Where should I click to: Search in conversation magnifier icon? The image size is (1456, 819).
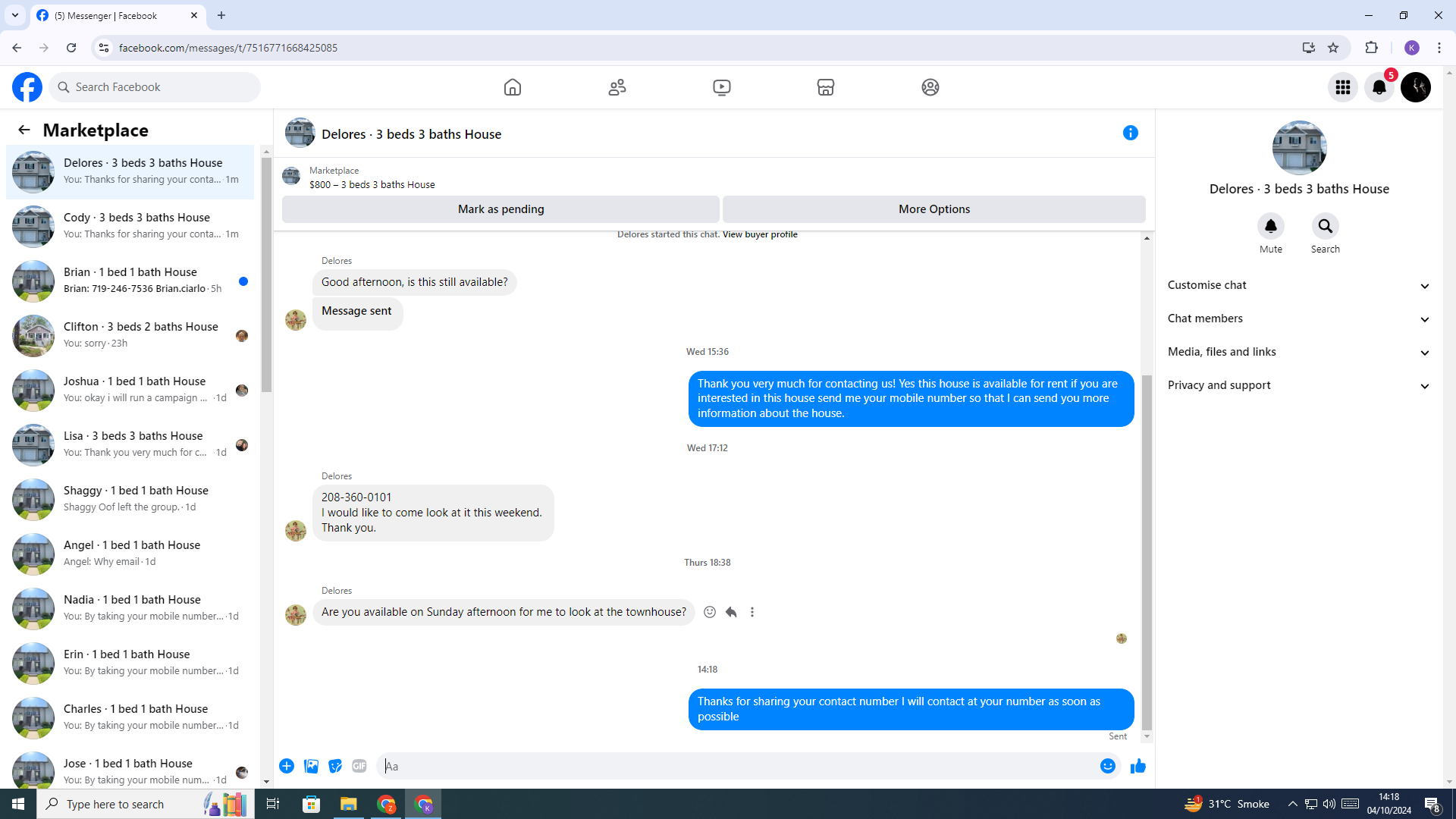[x=1326, y=226]
